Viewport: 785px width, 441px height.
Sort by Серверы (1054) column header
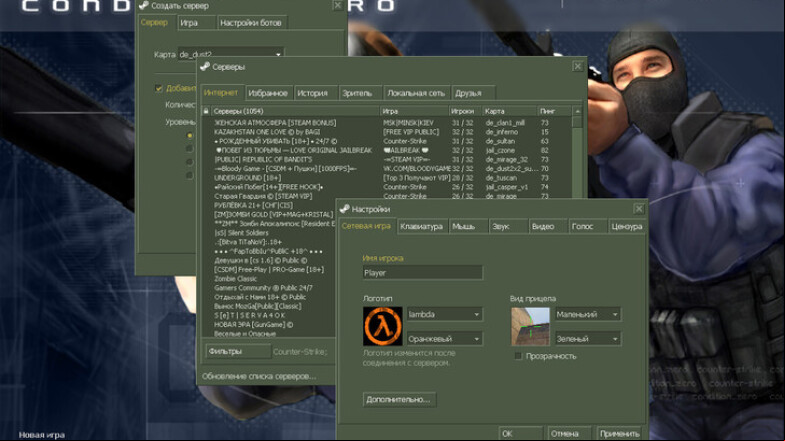point(295,111)
